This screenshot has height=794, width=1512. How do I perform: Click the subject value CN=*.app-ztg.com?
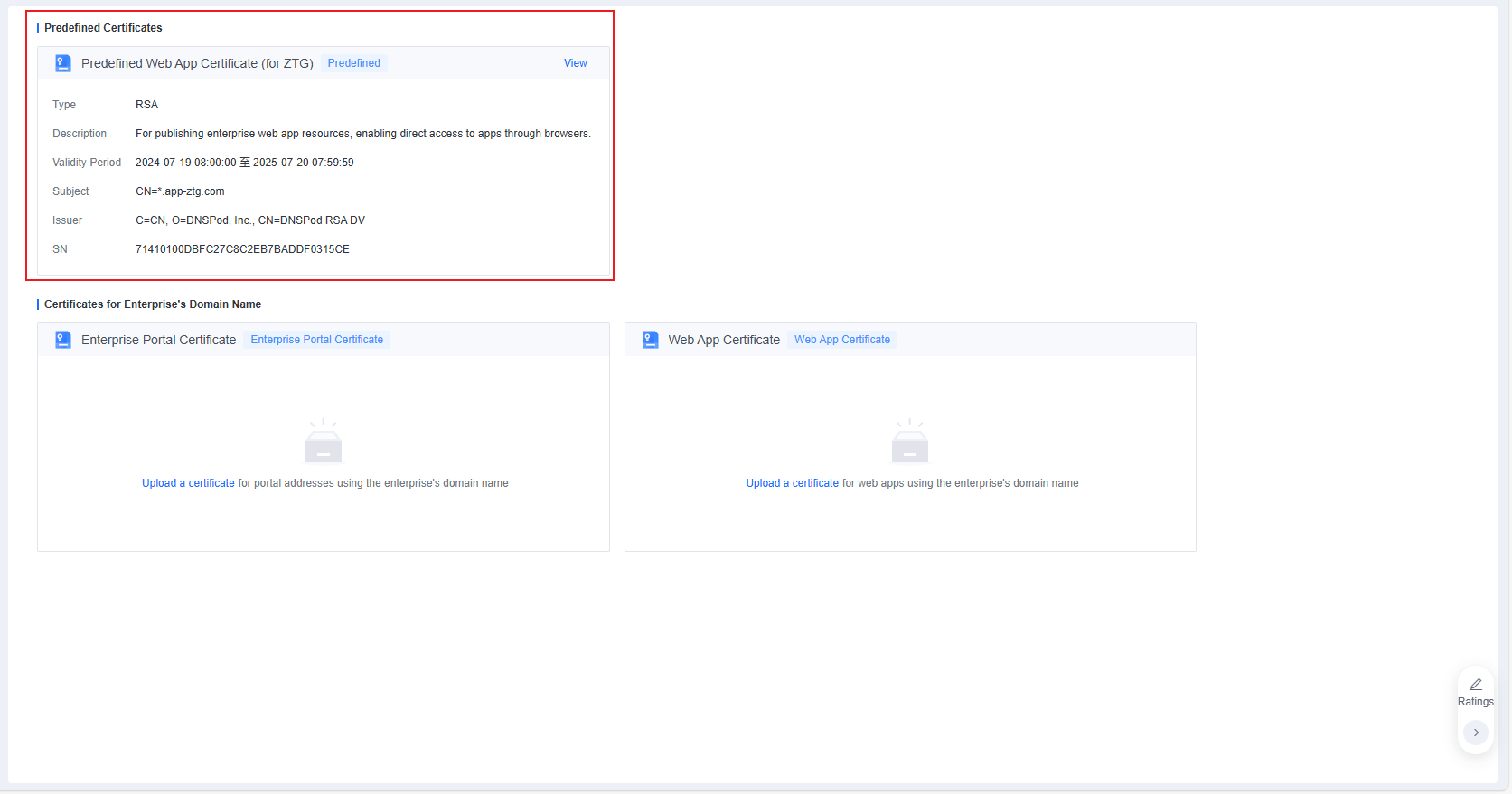(x=180, y=191)
